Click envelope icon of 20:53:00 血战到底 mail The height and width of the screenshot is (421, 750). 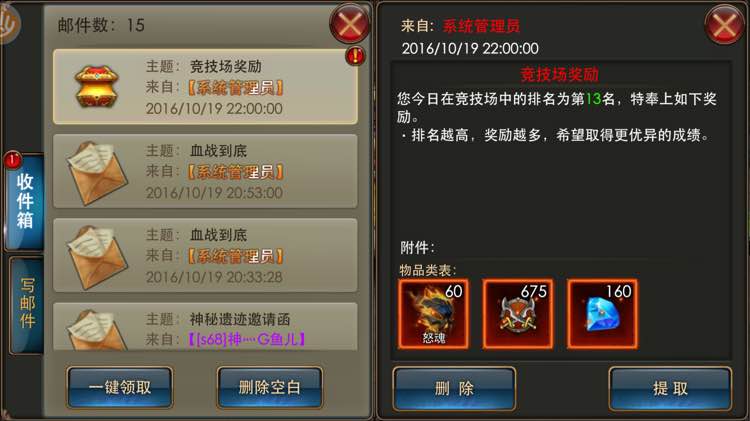[x=97, y=173]
